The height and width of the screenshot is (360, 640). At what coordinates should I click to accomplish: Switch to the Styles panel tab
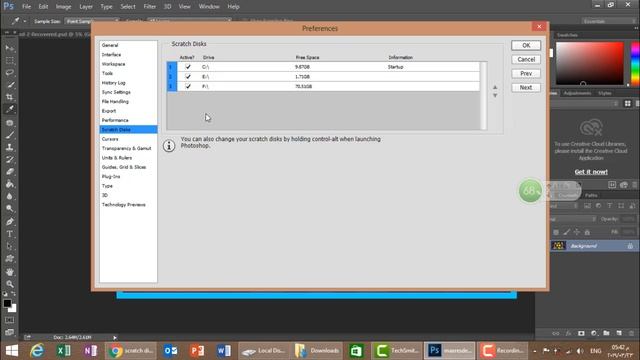[604, 93]
